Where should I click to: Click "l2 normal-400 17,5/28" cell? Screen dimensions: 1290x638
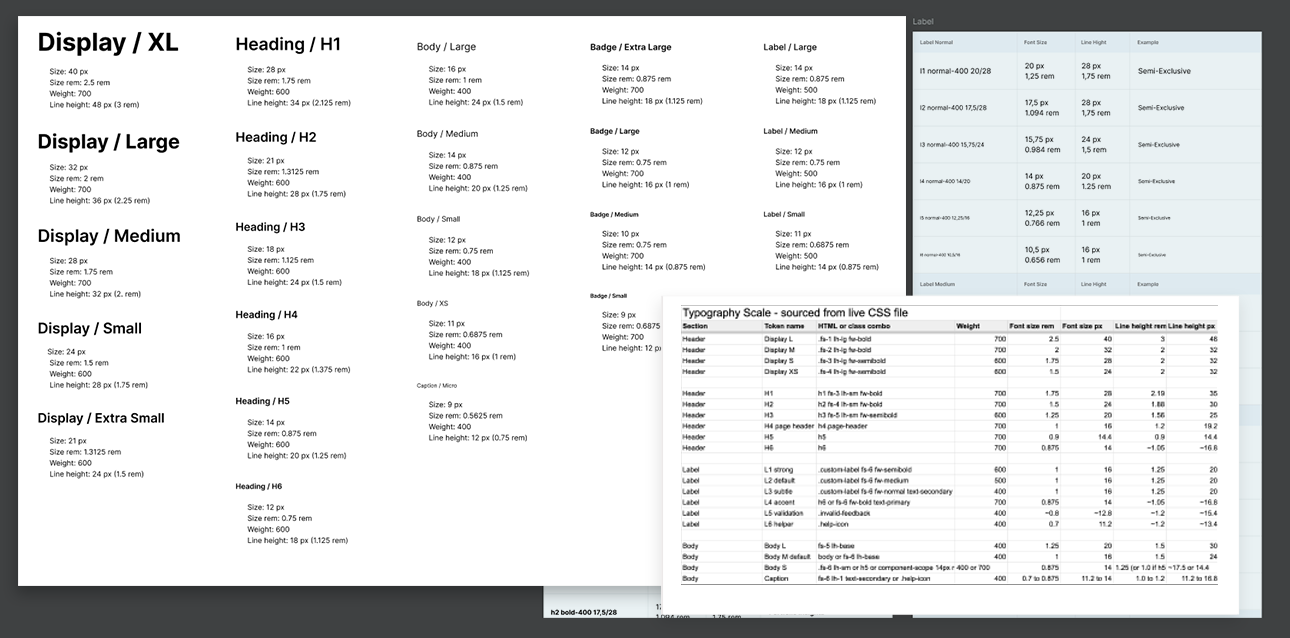tap(951, 108)
